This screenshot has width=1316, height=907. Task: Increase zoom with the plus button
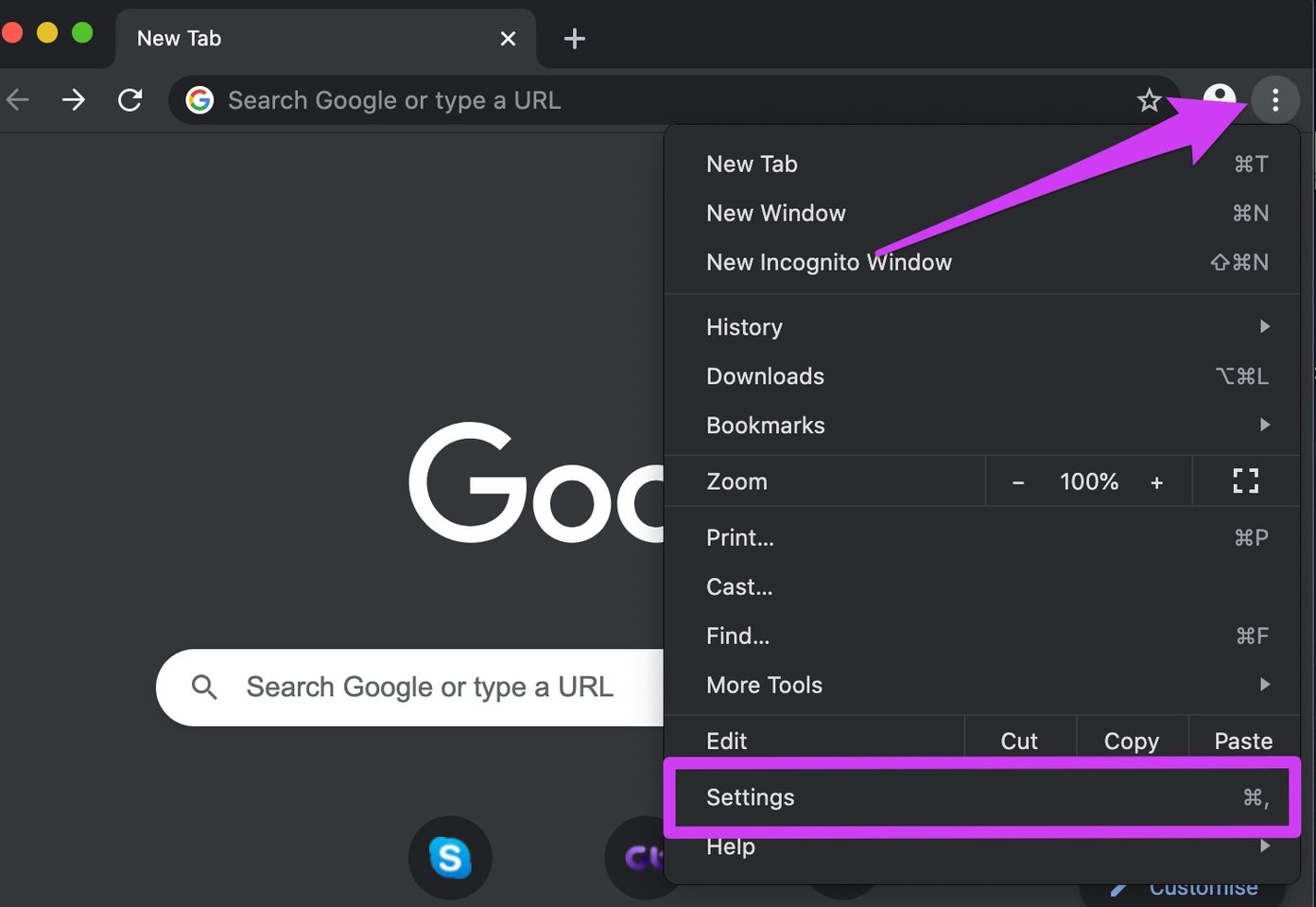point(1156,482)
